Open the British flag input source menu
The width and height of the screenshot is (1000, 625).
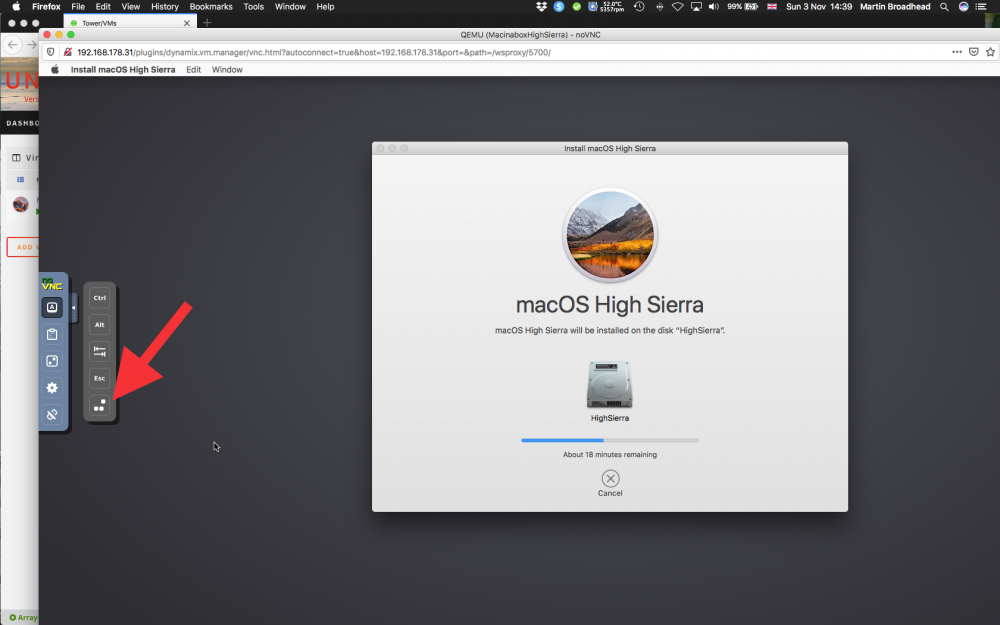772,6
